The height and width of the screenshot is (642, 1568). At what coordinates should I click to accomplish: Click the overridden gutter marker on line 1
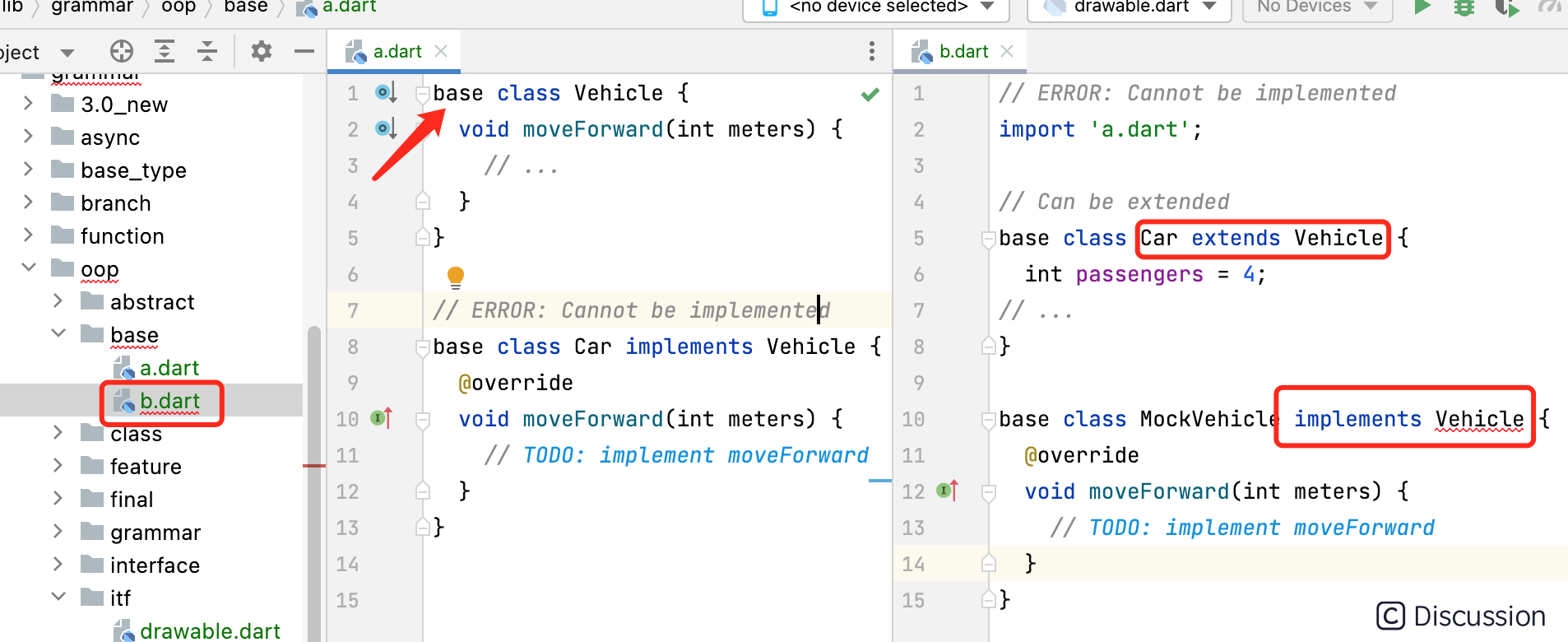click(386, 92)
